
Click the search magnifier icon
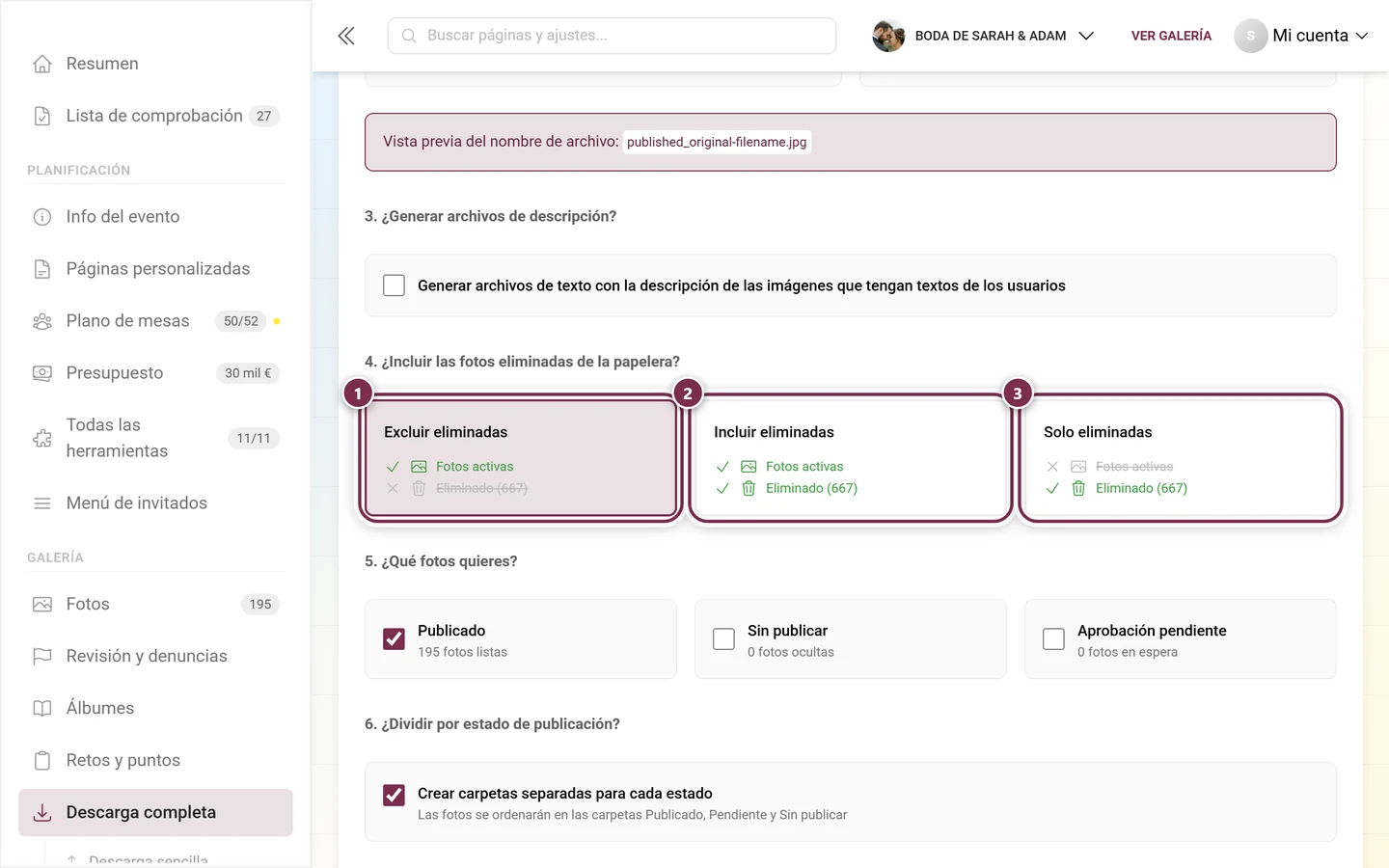(409, 36)
